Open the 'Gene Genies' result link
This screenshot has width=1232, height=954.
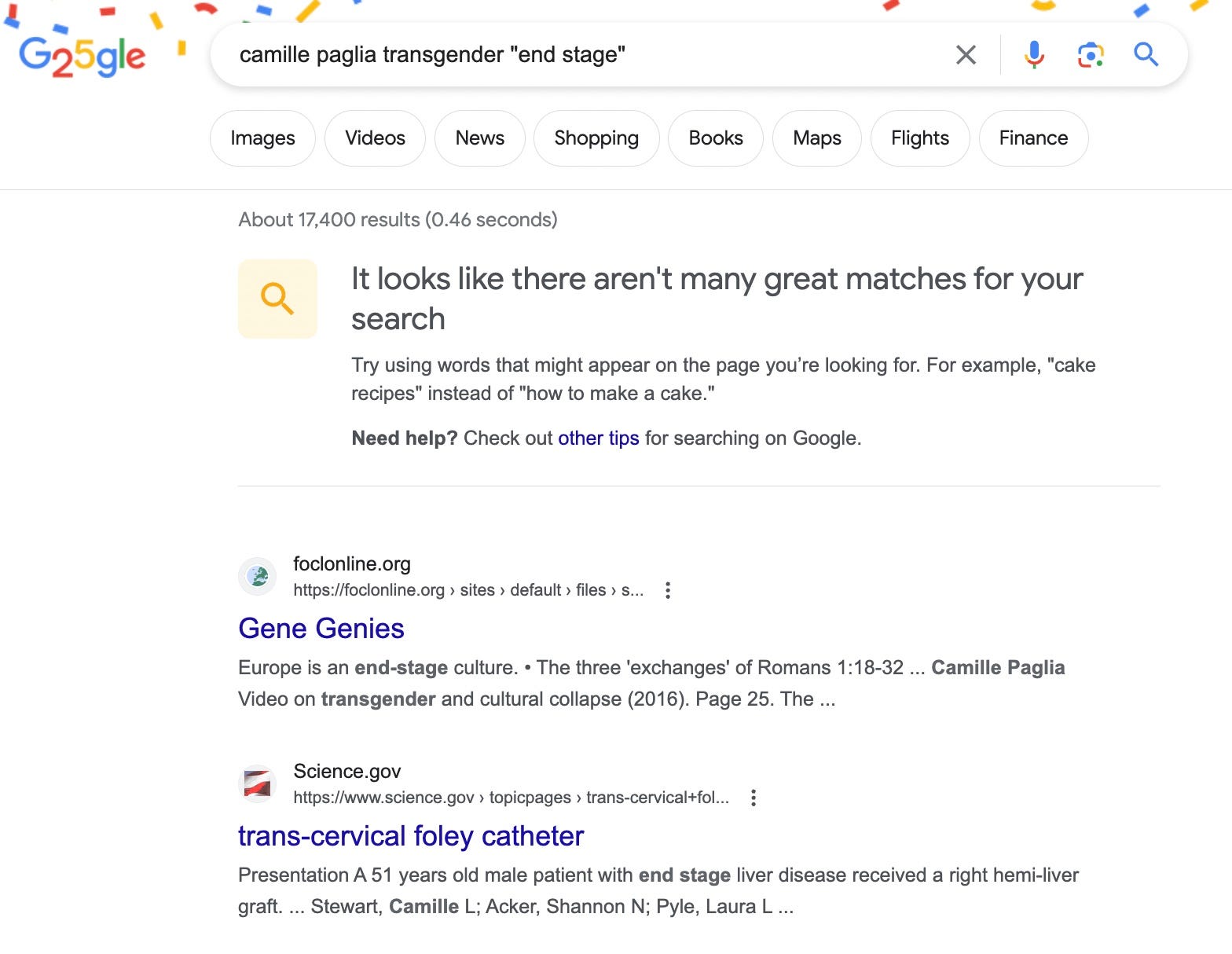coord(321,629)
